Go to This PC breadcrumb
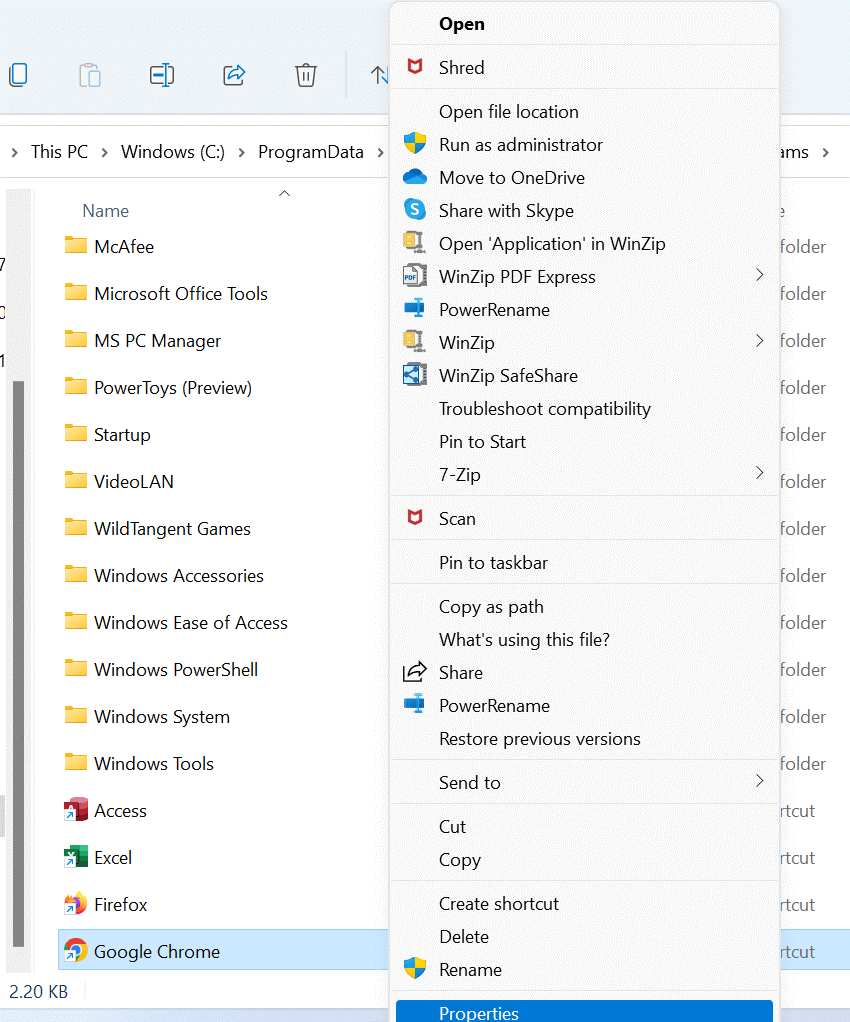Image resolution: width=850 pixels, height=1022 pixels. (x=59, y=152)
